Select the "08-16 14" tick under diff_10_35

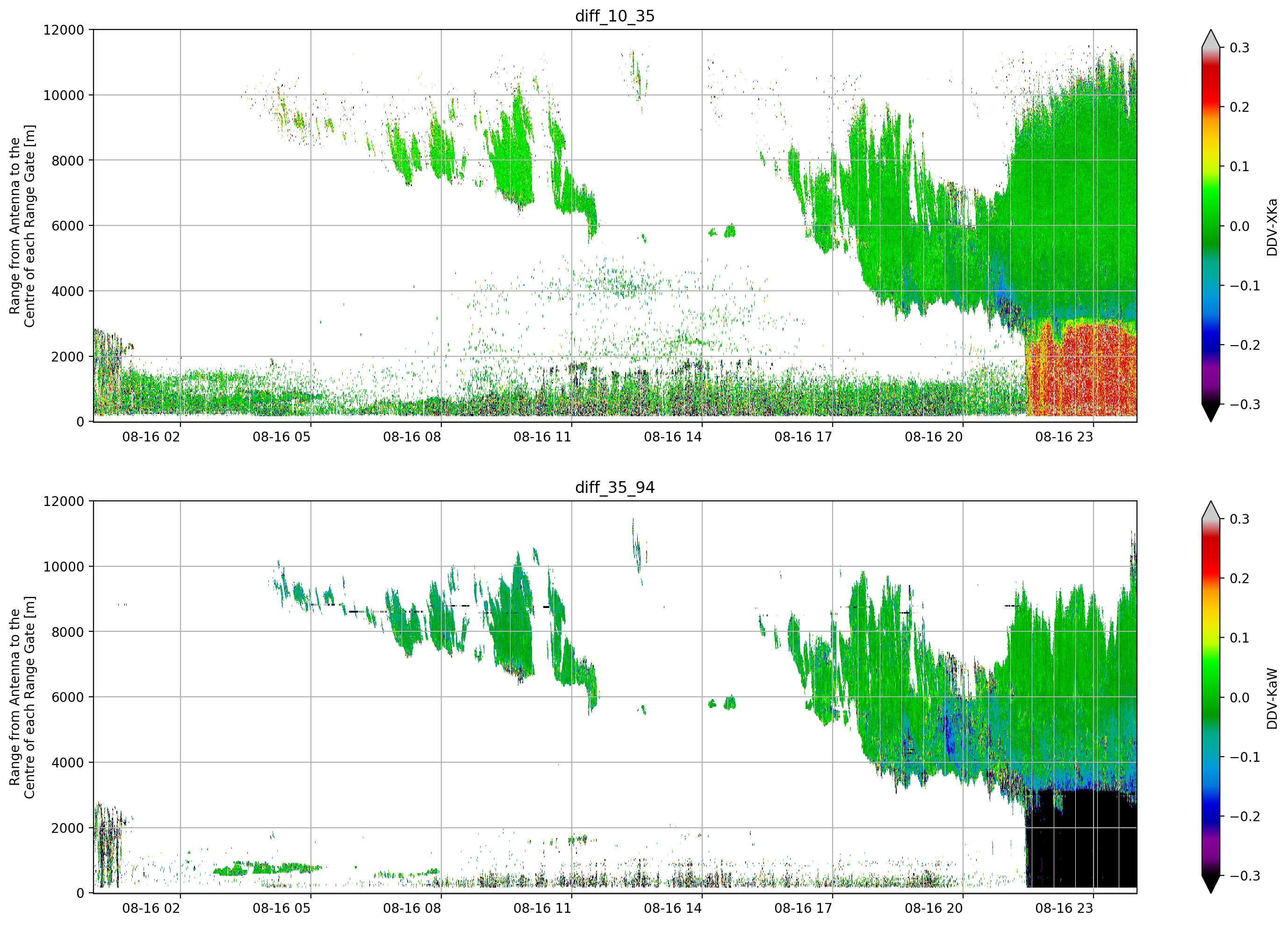[673, 437]
